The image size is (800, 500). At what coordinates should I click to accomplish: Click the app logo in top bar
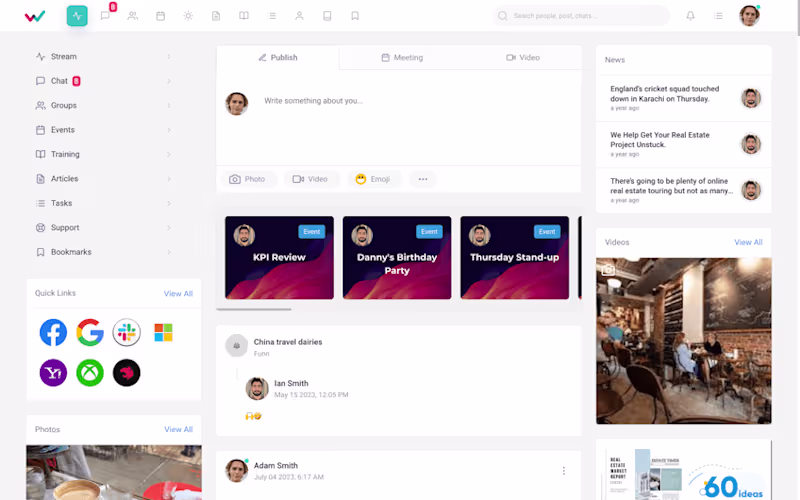[x=35, y=16]
